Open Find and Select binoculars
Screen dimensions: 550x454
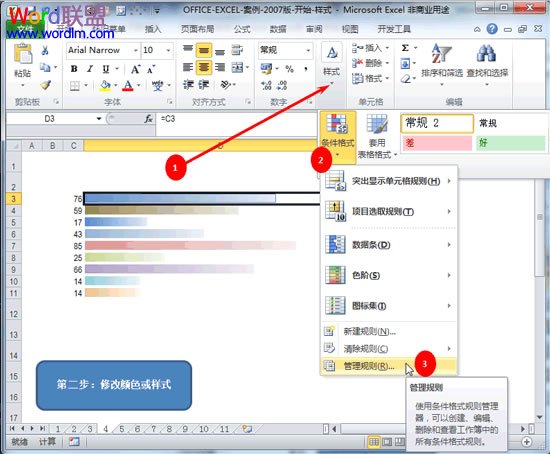[x=487, y=65]
